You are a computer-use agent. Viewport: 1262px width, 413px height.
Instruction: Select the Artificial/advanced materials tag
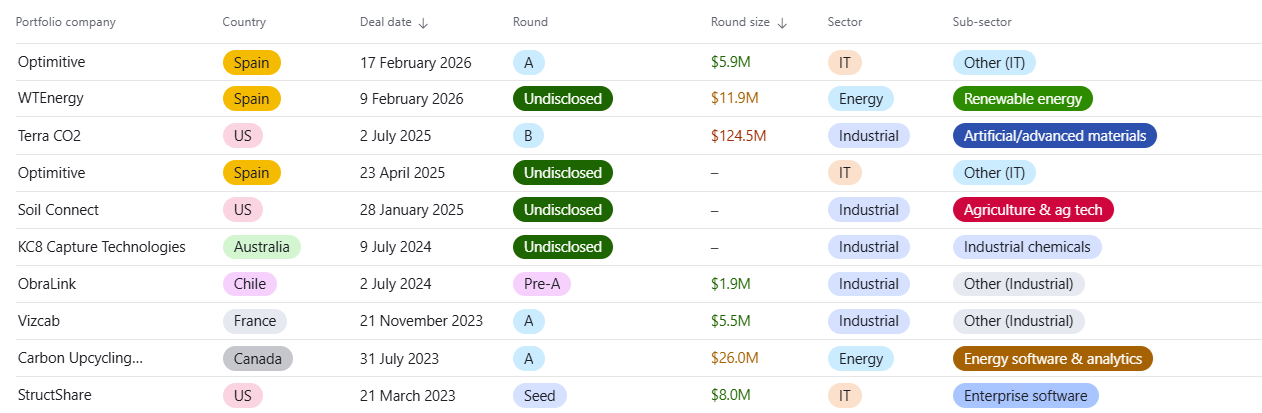[1055, 136]
